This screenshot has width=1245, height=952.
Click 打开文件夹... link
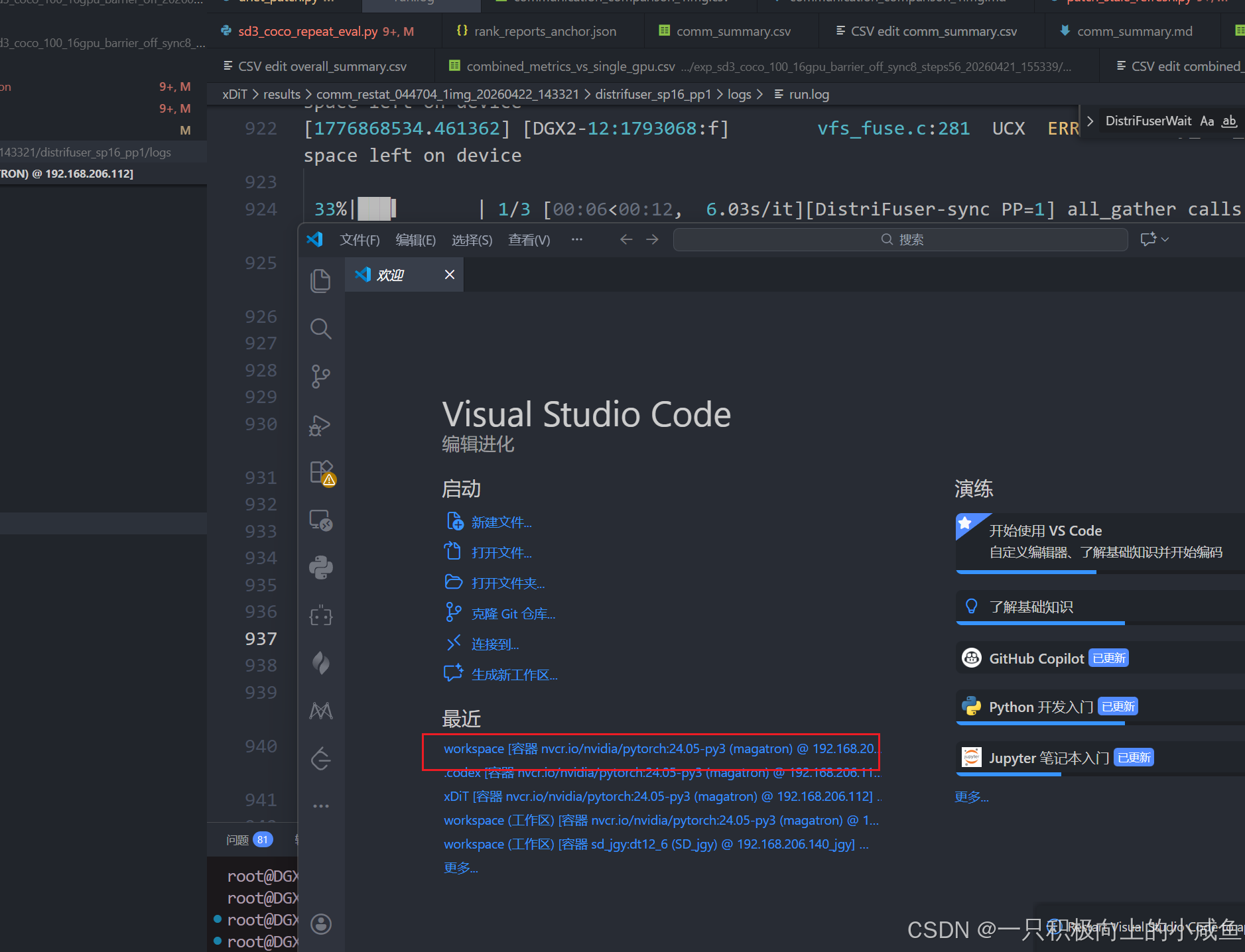pyautogui.click(x=508, y=583)
